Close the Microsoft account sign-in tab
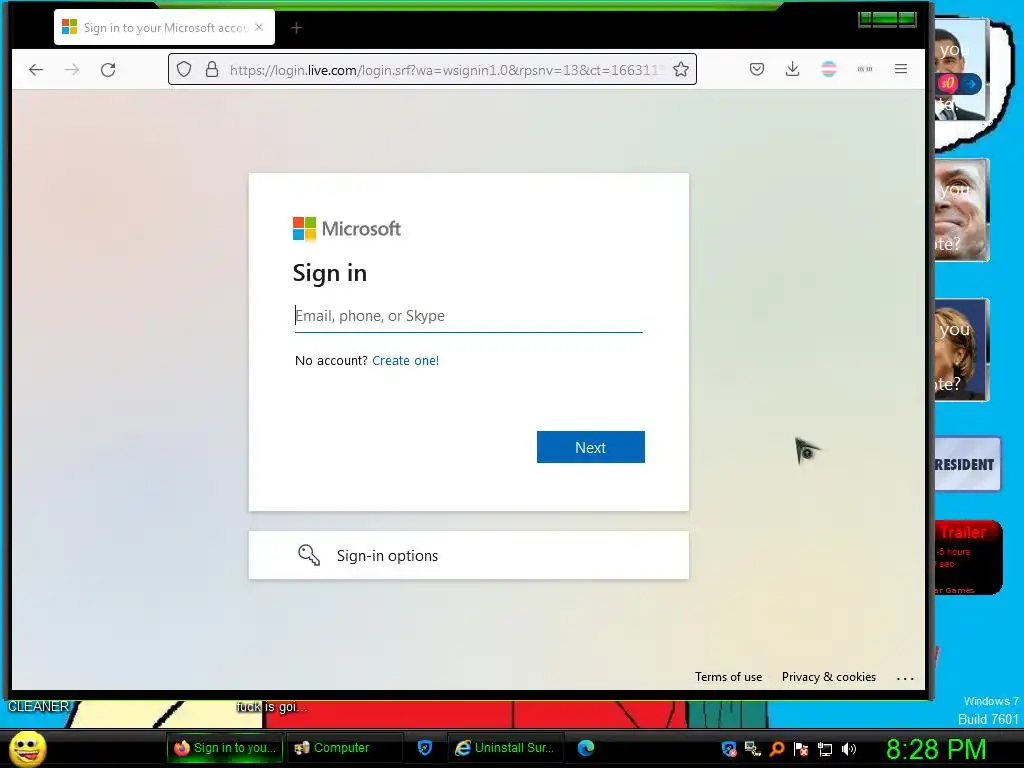1024x768 pixels. coord(259,27)
